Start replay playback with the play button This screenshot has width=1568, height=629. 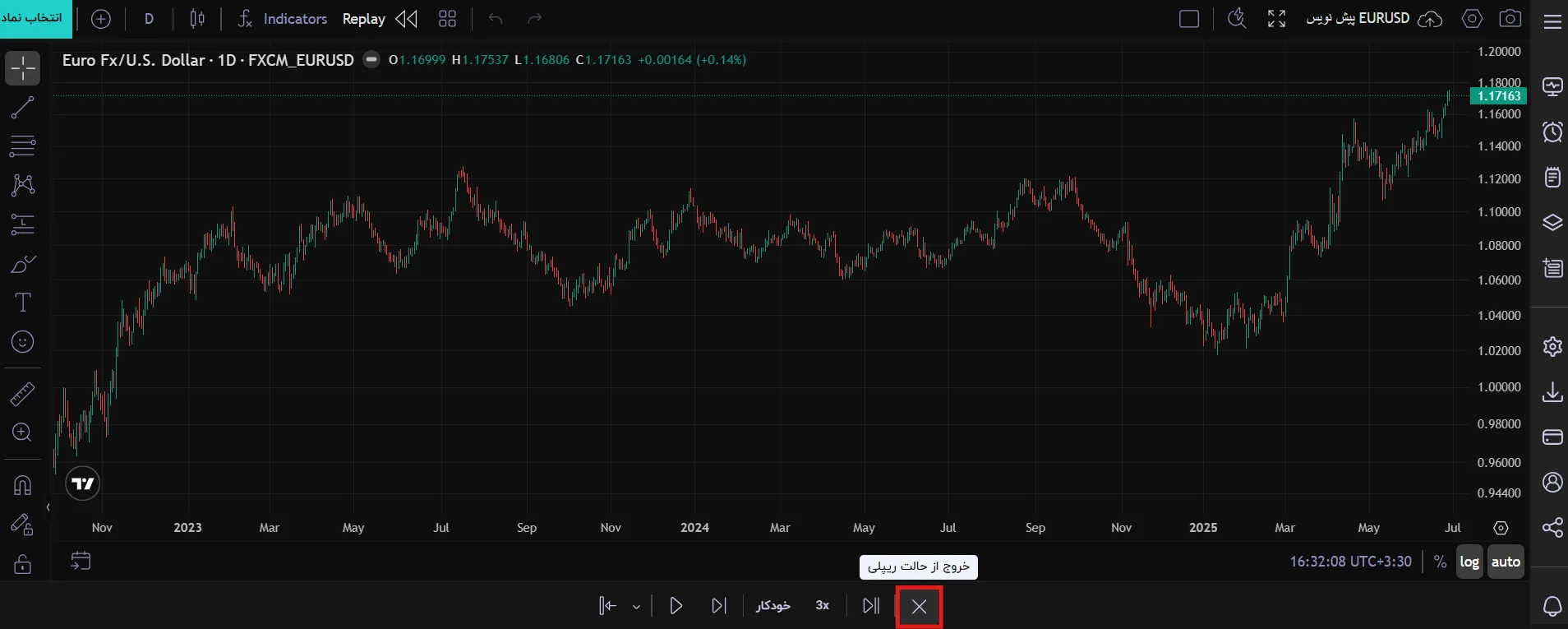click(x=676, y=606)
